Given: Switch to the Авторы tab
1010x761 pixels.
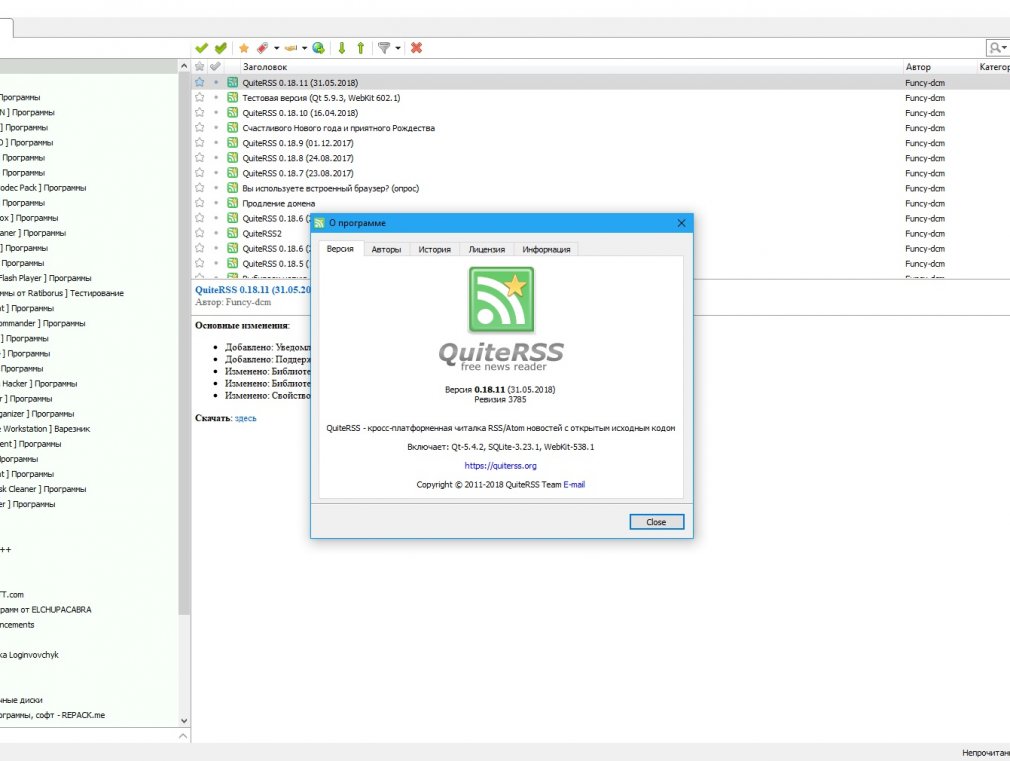Looking at the screenshot, I should (x=386, y=249).
